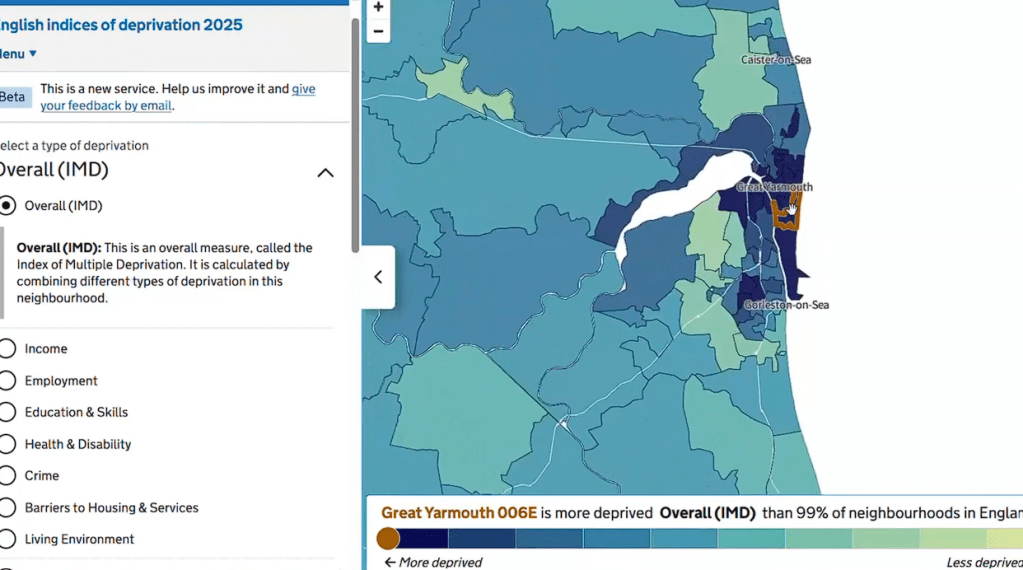Collapse the side panel with left chevron
The height and width of the screenshot is (570, 1023).
point(378,277)
